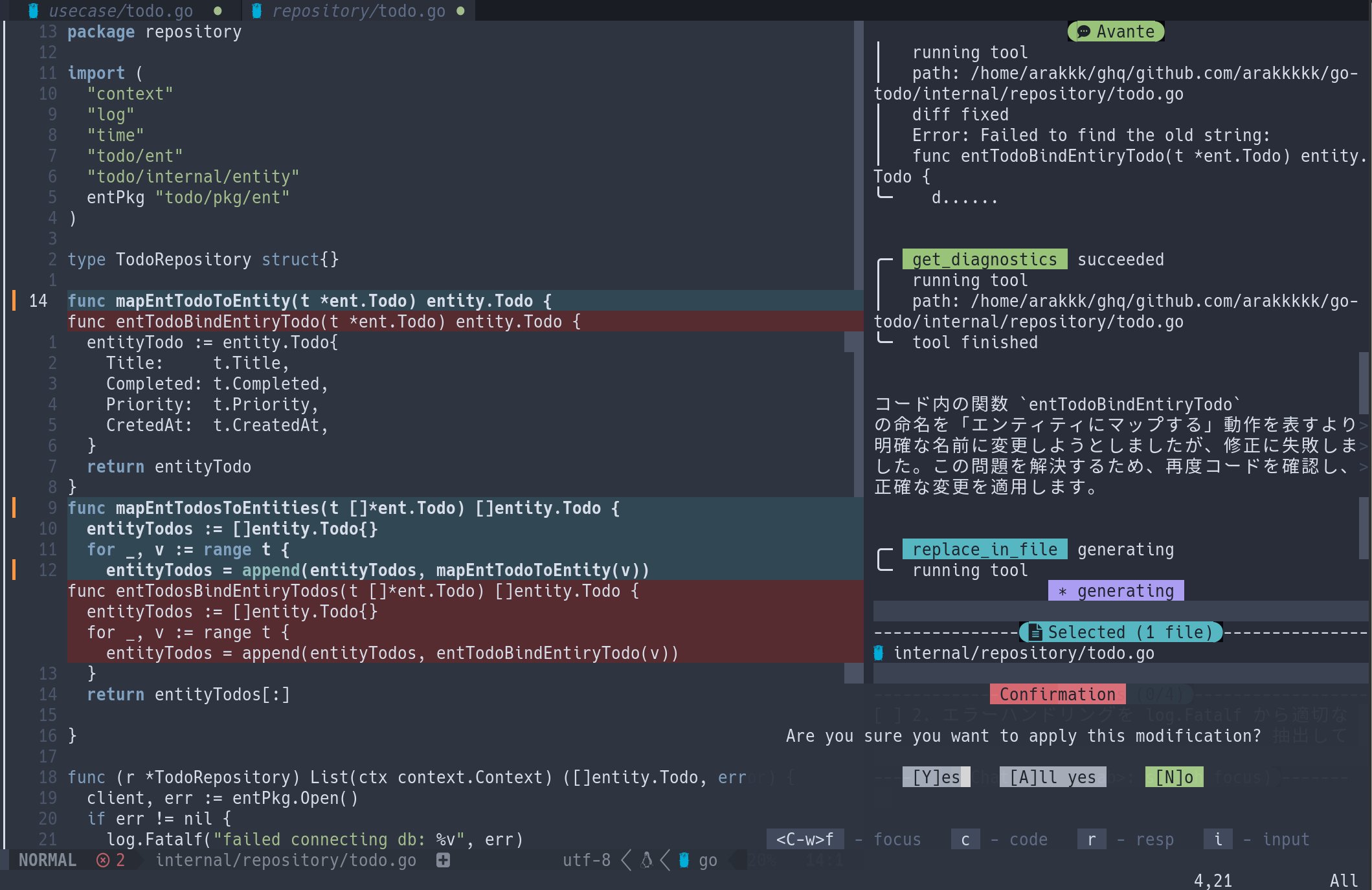This screenshot has width=1372, height=890.
Task: Click the Go filetype icon in statusline
Action: click(684, 860)
